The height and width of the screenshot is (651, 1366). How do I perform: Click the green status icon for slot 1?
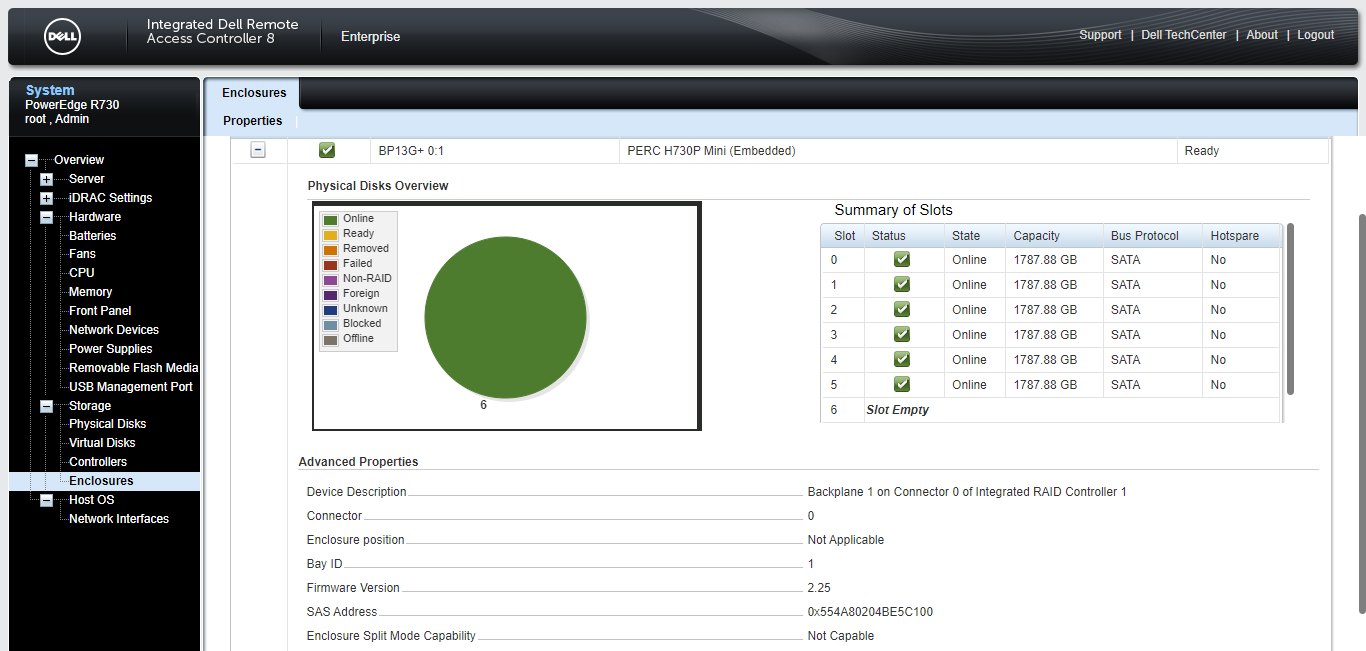click(902, 284)
